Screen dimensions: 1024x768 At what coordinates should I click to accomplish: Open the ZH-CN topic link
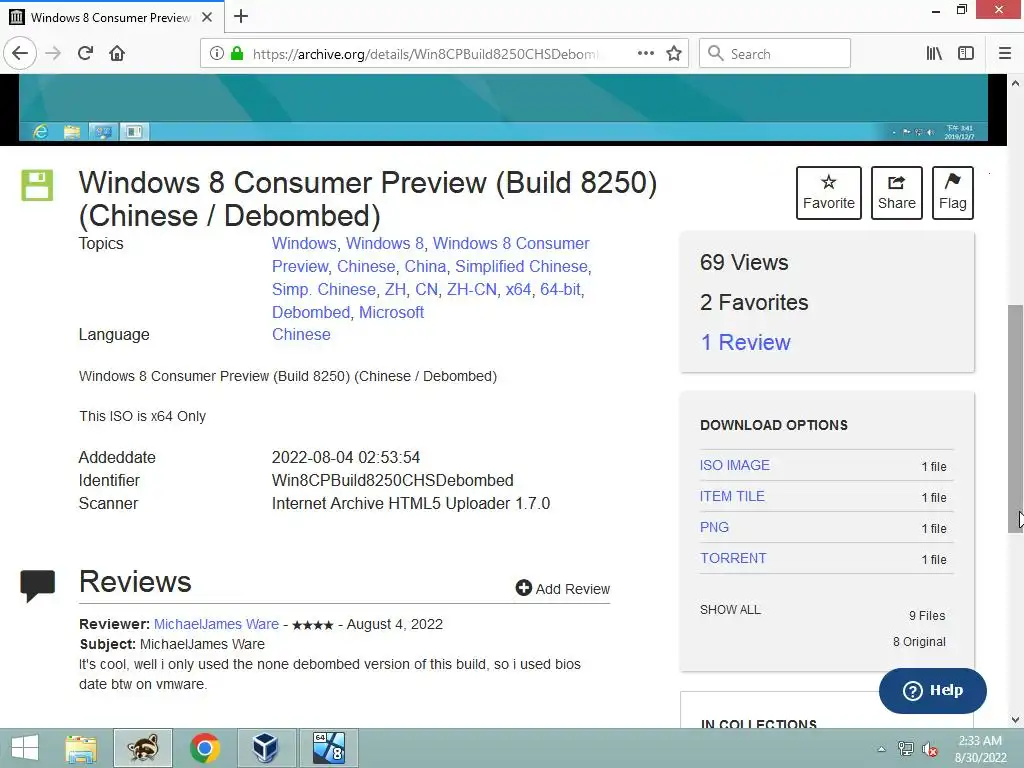tap(472, 289)
